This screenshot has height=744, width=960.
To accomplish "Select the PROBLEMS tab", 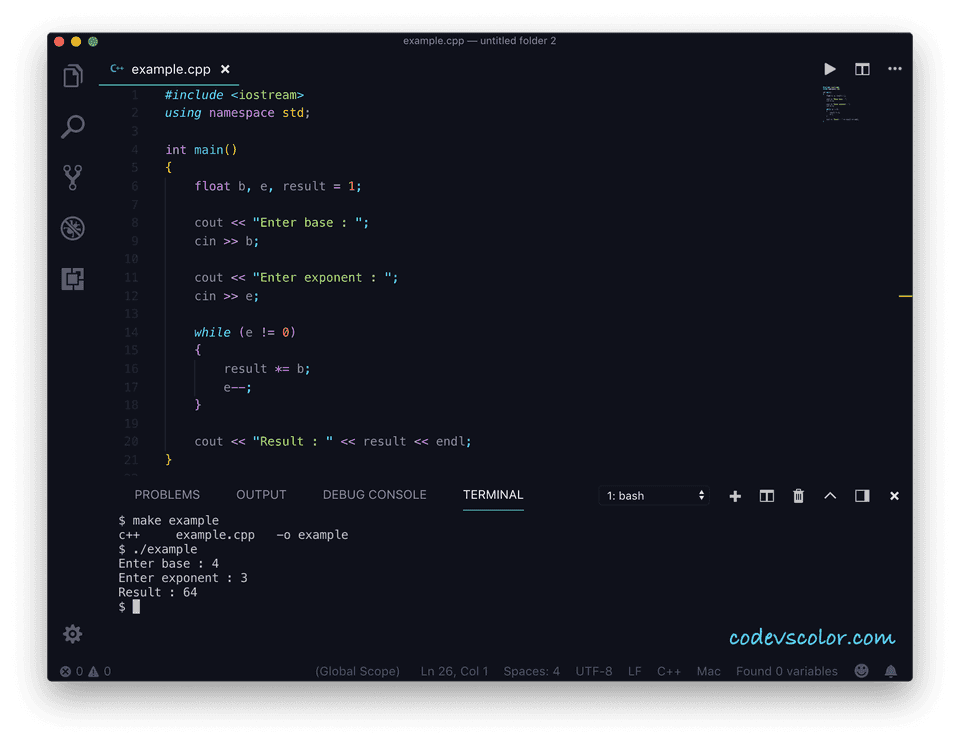I will (x=167, y=494).
